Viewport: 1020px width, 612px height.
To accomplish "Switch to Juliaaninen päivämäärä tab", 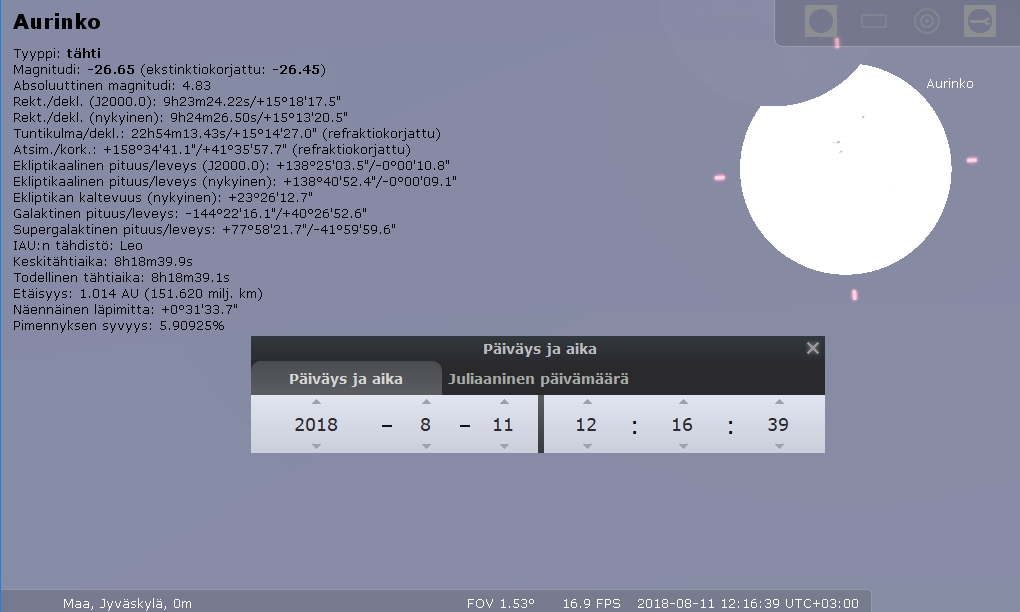I will 538,379.
